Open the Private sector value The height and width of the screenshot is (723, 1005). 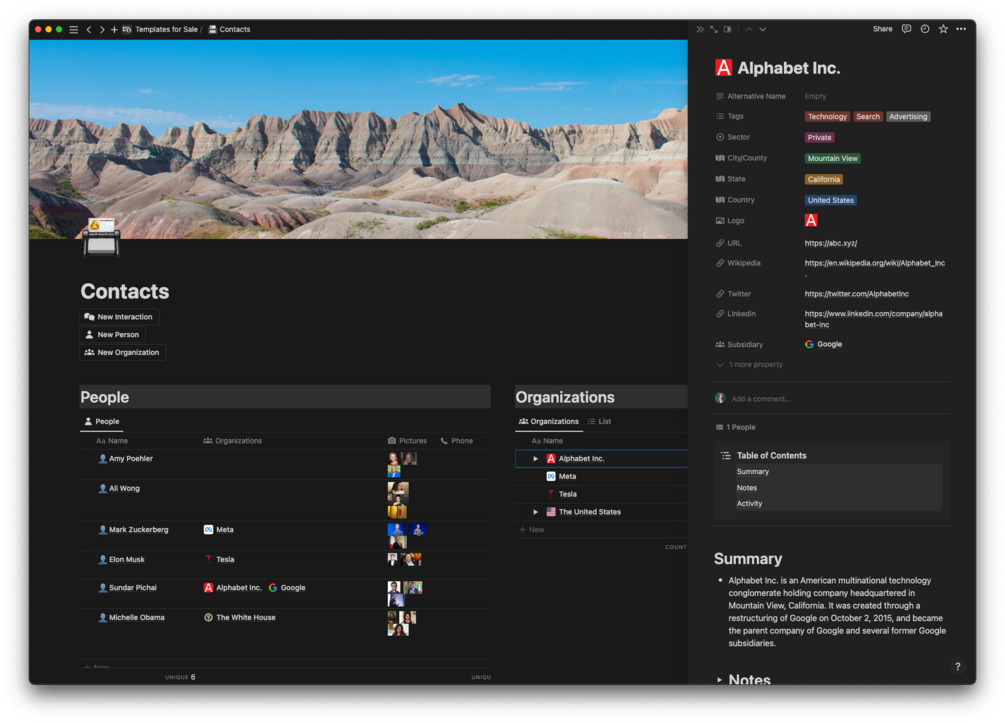pos(819,137)
